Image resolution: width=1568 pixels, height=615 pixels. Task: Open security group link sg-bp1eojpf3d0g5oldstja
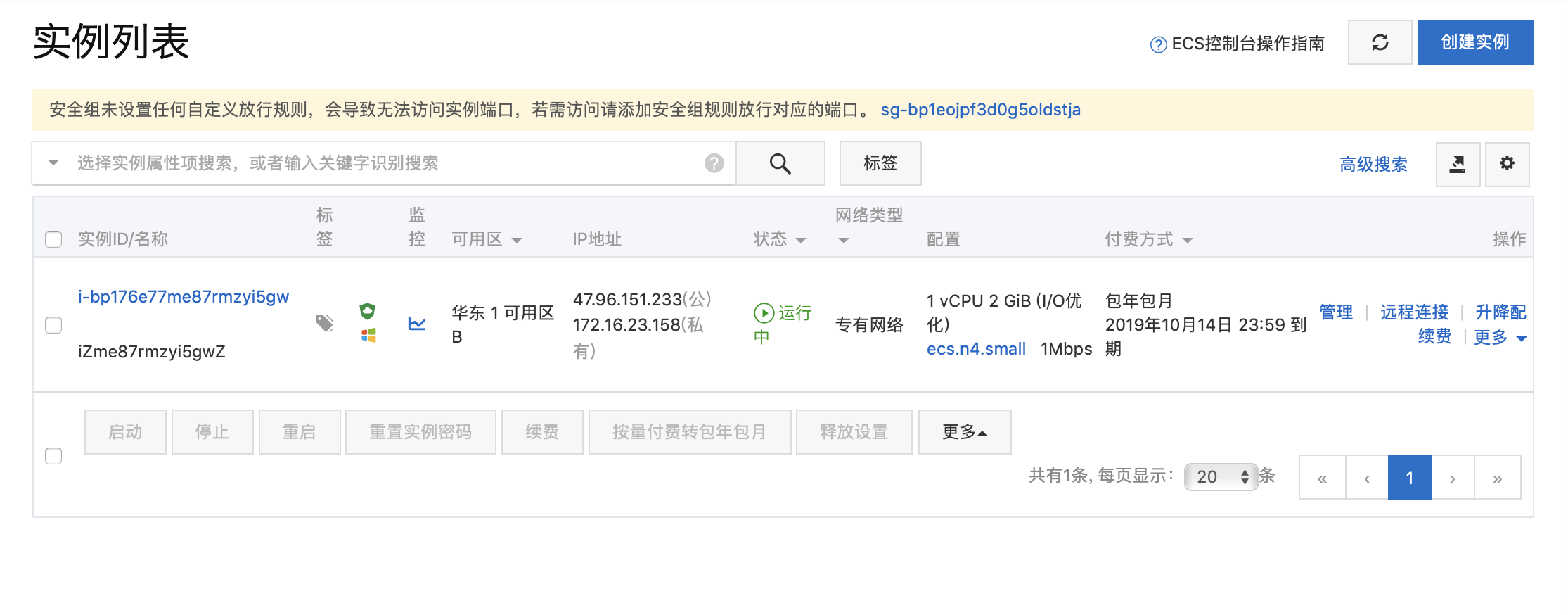pyautogui.click(x=982, y=110)
